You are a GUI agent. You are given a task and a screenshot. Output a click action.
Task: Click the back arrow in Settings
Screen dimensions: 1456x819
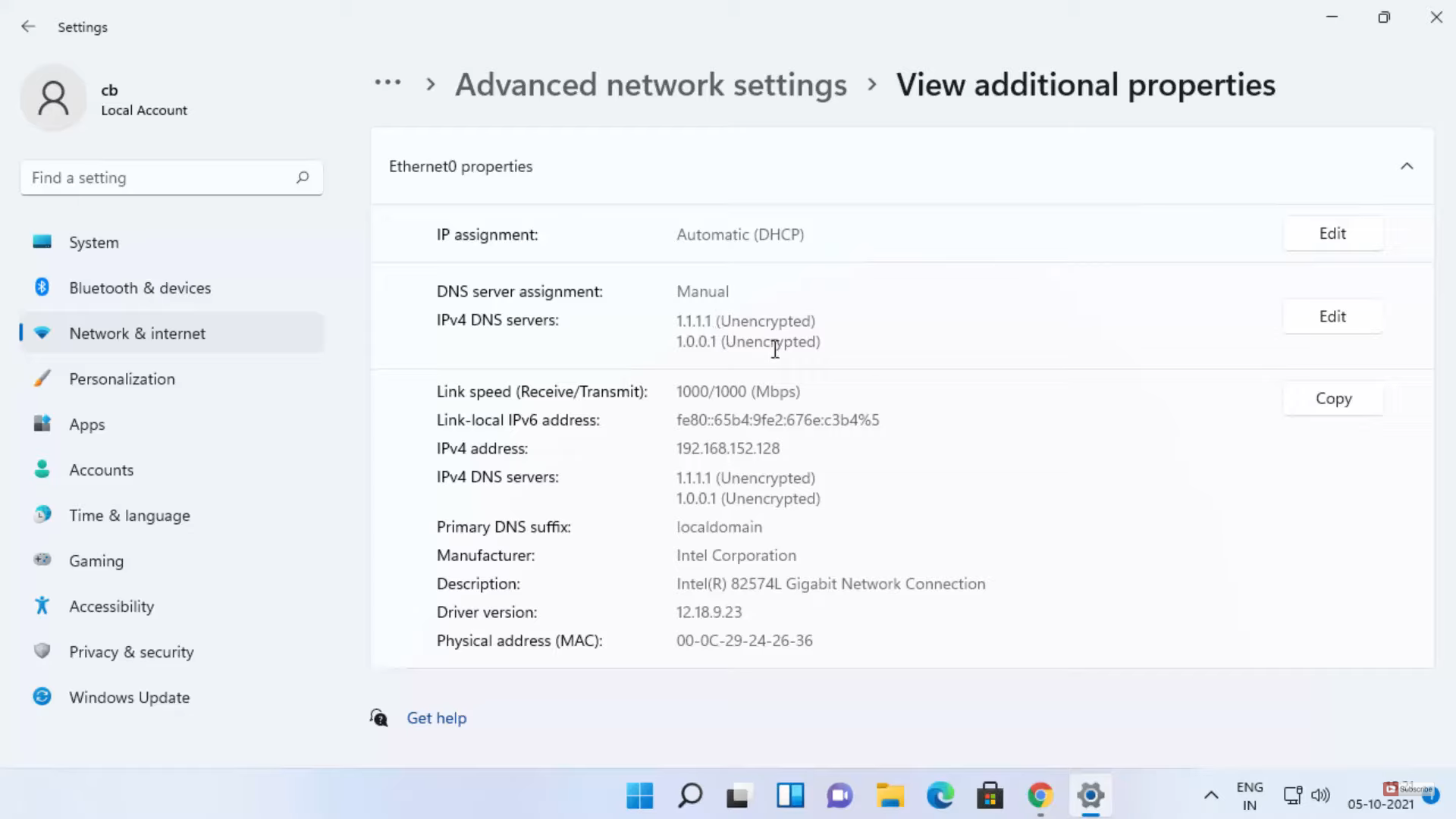[x=28, y=27]
